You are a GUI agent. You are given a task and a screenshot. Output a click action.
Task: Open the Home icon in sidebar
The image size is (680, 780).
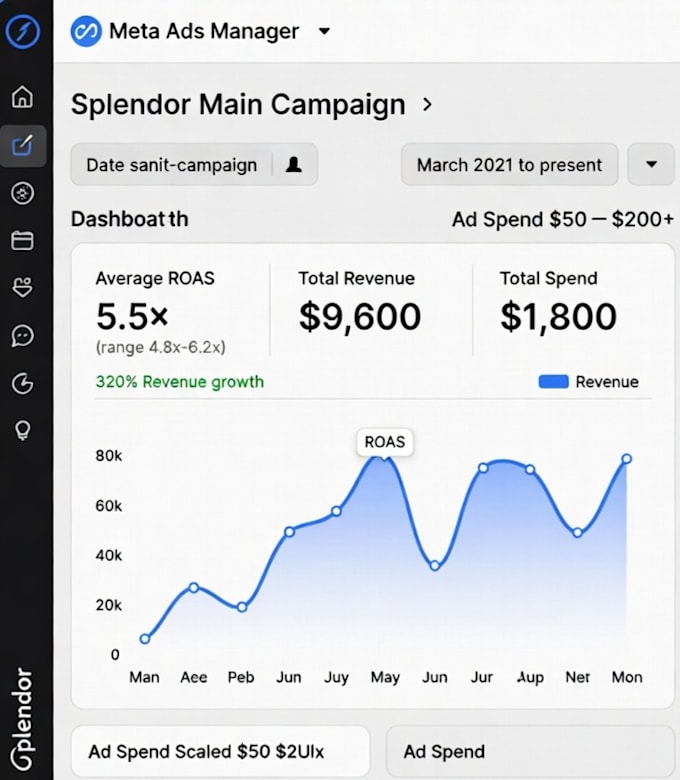pyautogui.click(x=22, y=97)
